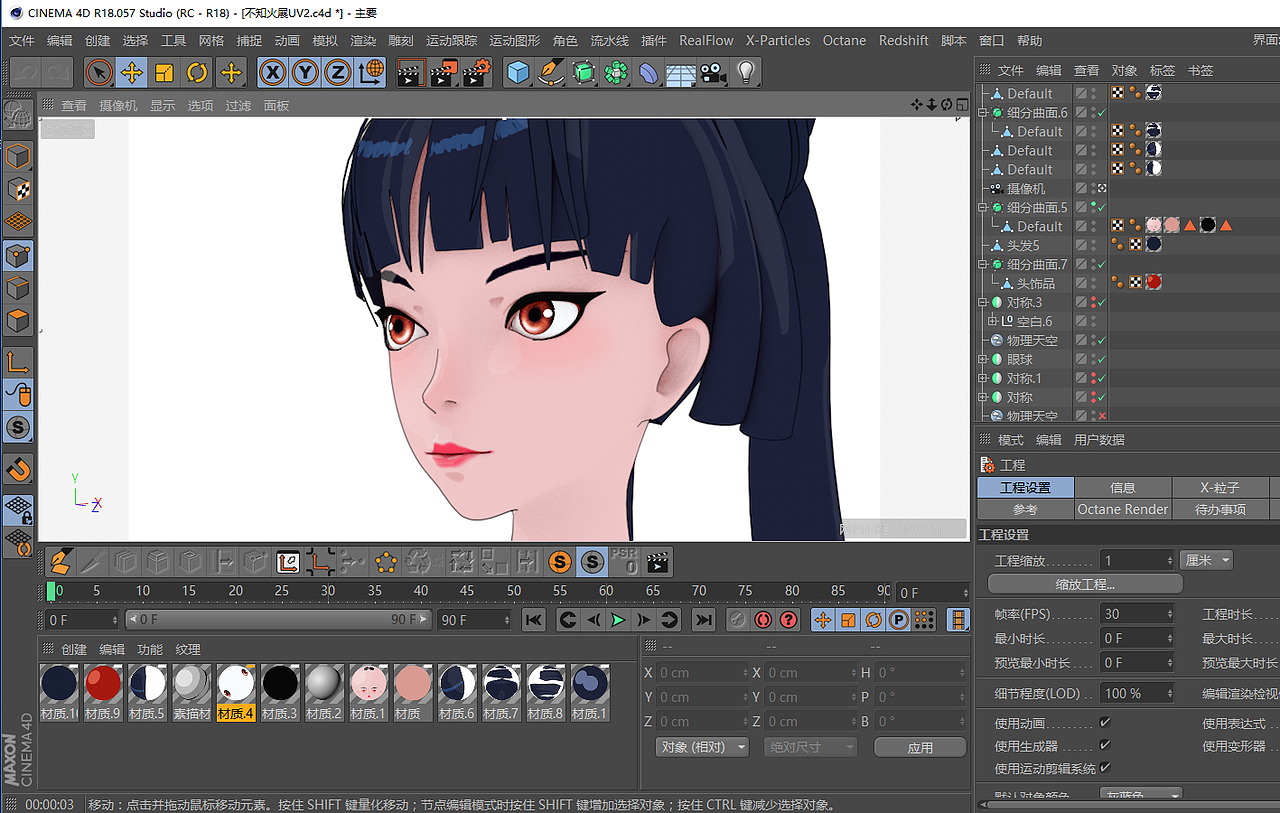Screen dimensions: 1280x813
Task: Click the Render View clapperboard icon
Action: point(409,72)
